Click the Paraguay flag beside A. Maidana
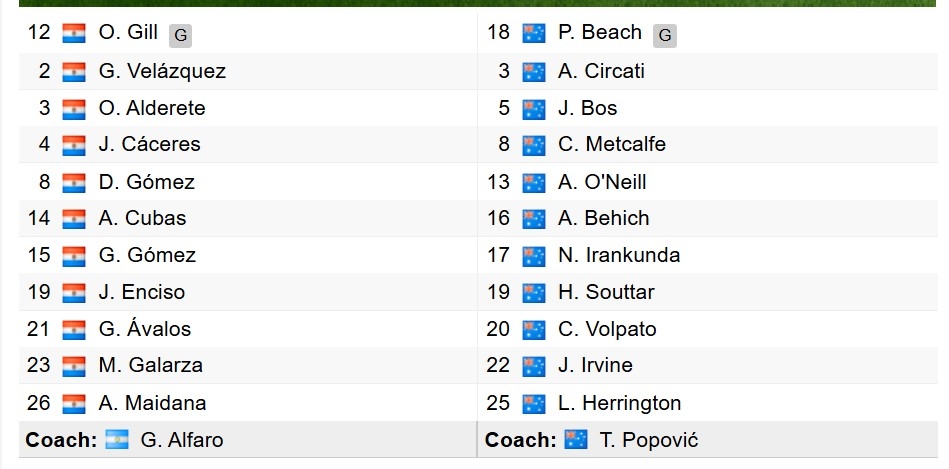Screen dimensions: 949x469 point(74,404)
